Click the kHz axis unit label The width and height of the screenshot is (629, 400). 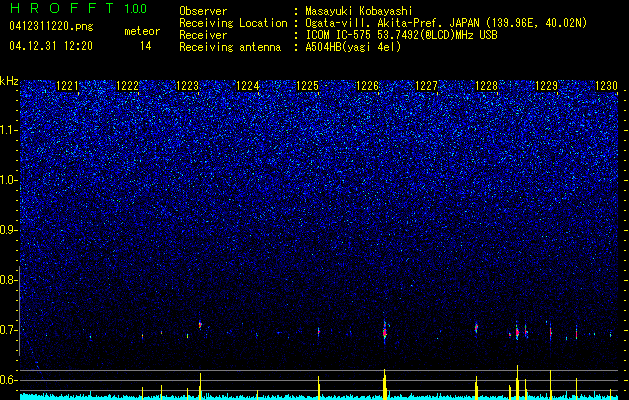point(9,81)
